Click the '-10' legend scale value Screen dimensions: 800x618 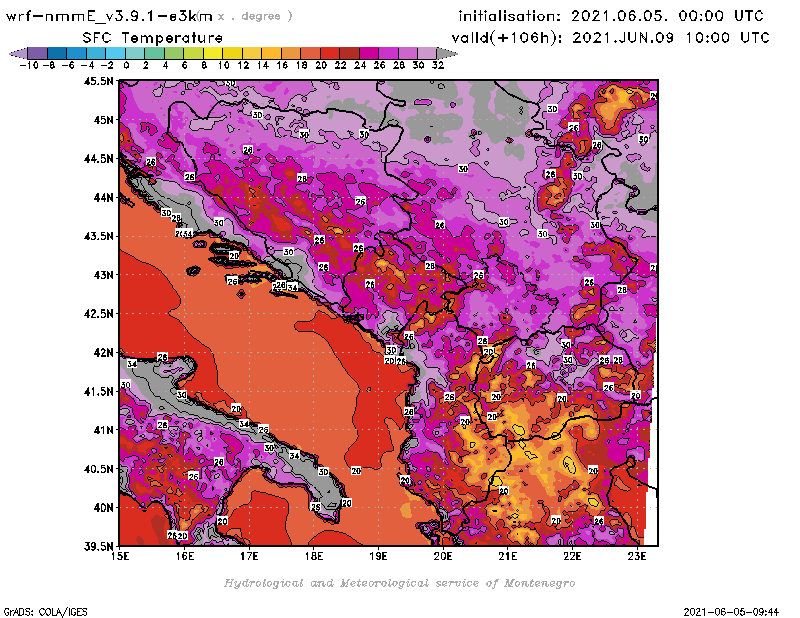click(29, 66)
